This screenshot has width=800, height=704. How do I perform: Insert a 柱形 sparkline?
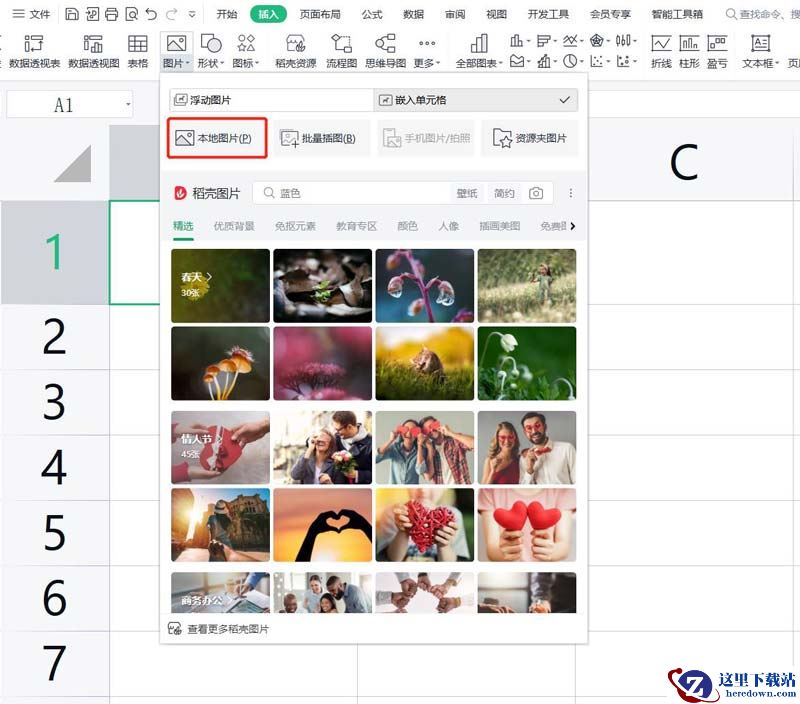pyautogui.click(x=689, y=51)
